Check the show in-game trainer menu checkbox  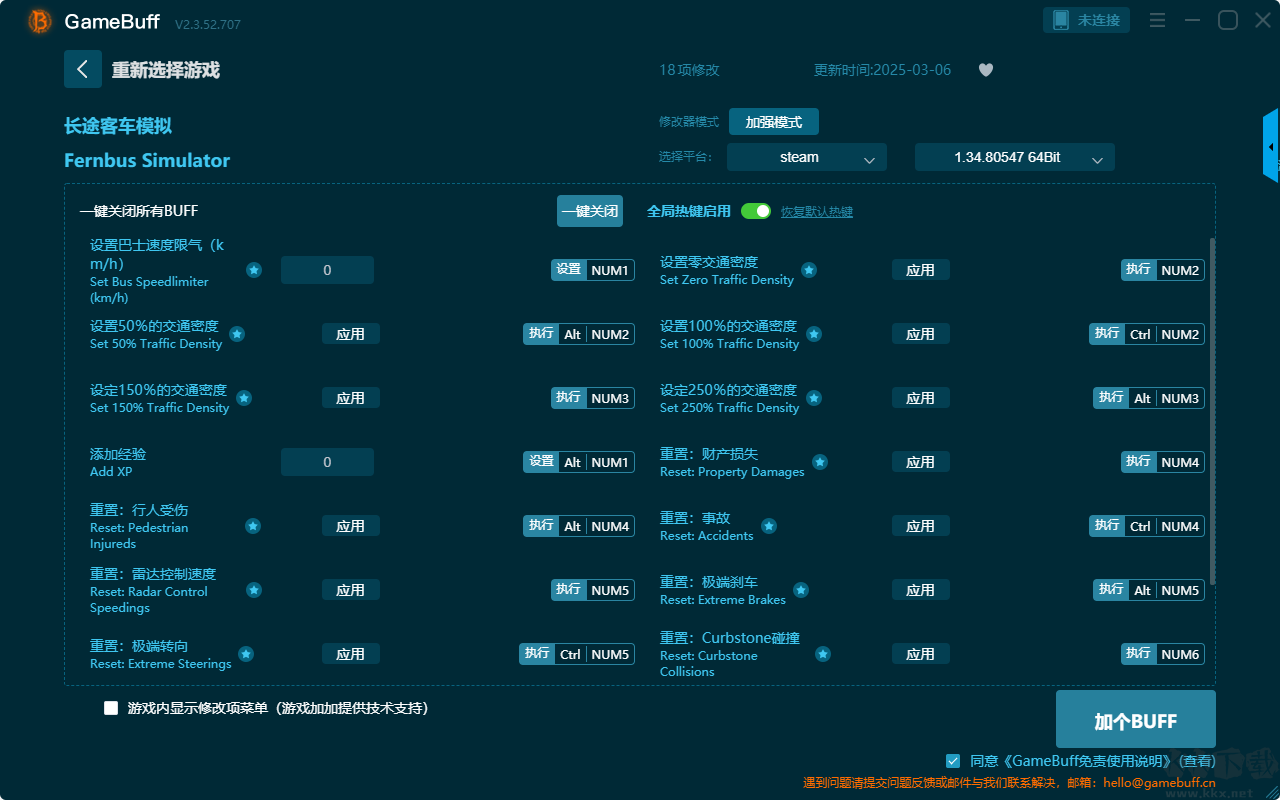click(111, 708)
